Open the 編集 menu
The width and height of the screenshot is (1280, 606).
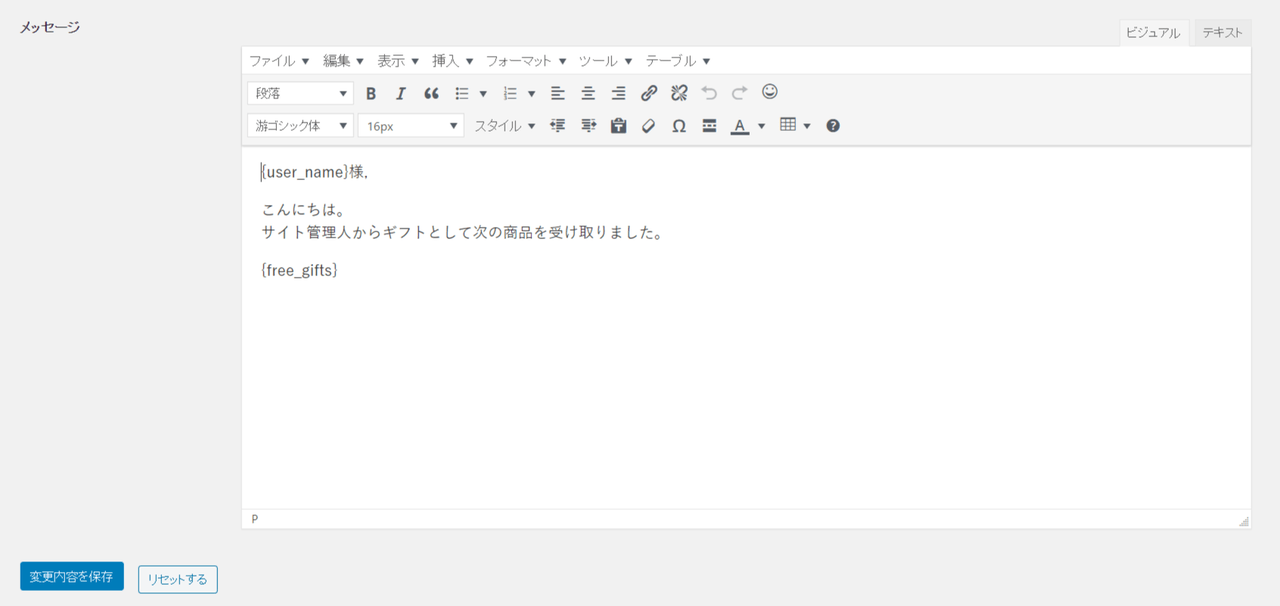point(343,61)
